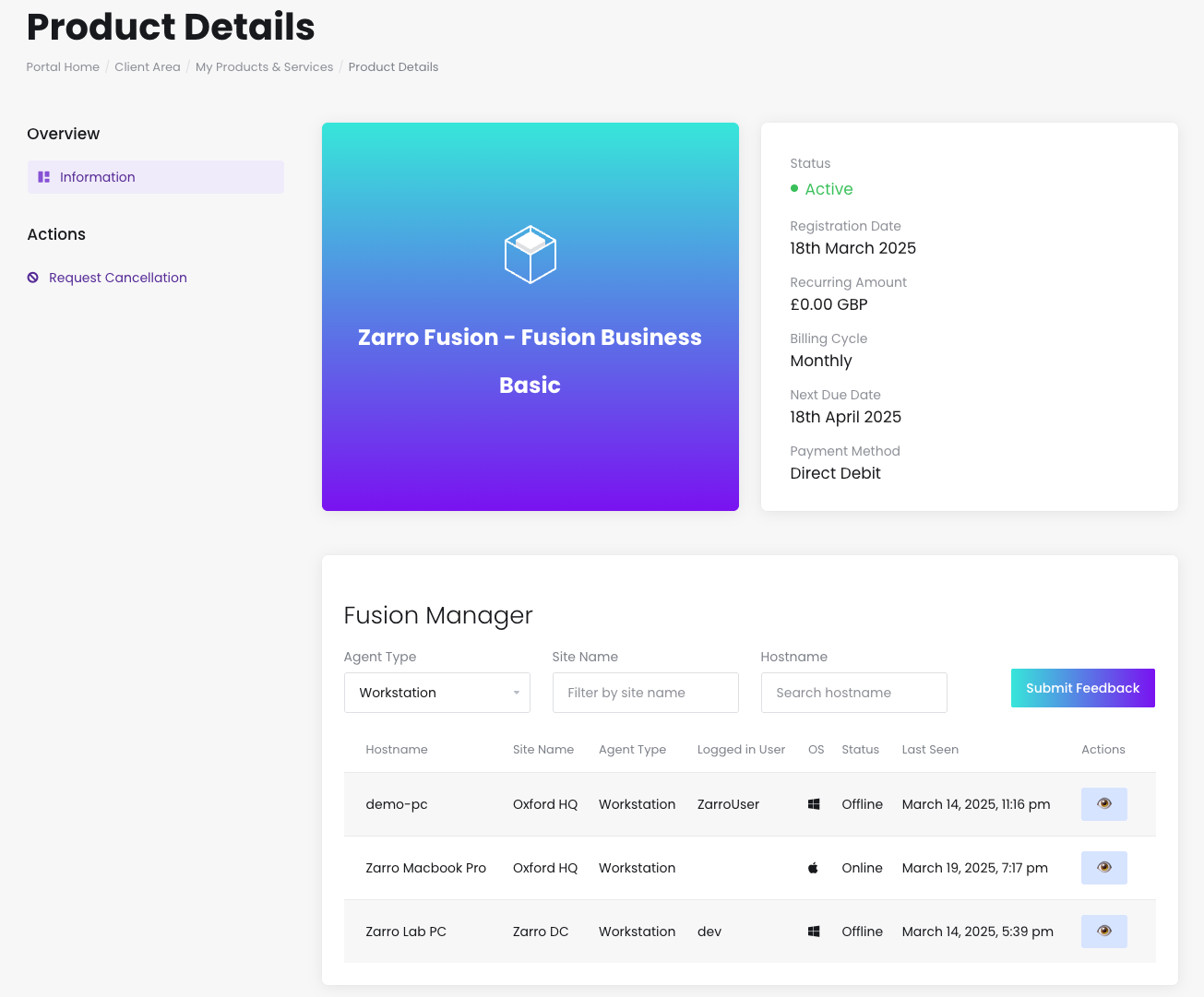1204x997 pixels.
Task: Click the Search hostname input
Action: 854,693
